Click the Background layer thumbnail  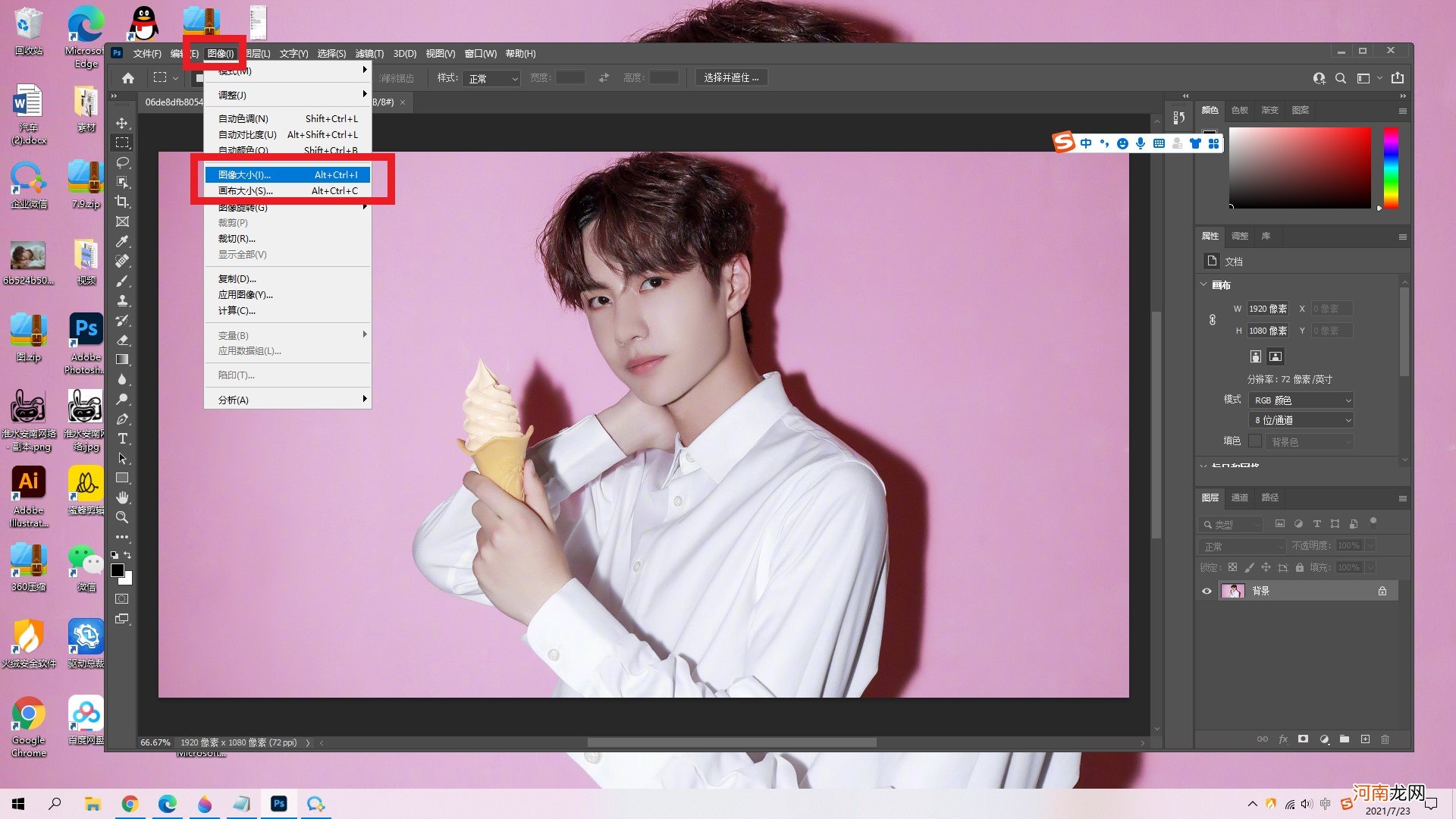(1233, 591)
